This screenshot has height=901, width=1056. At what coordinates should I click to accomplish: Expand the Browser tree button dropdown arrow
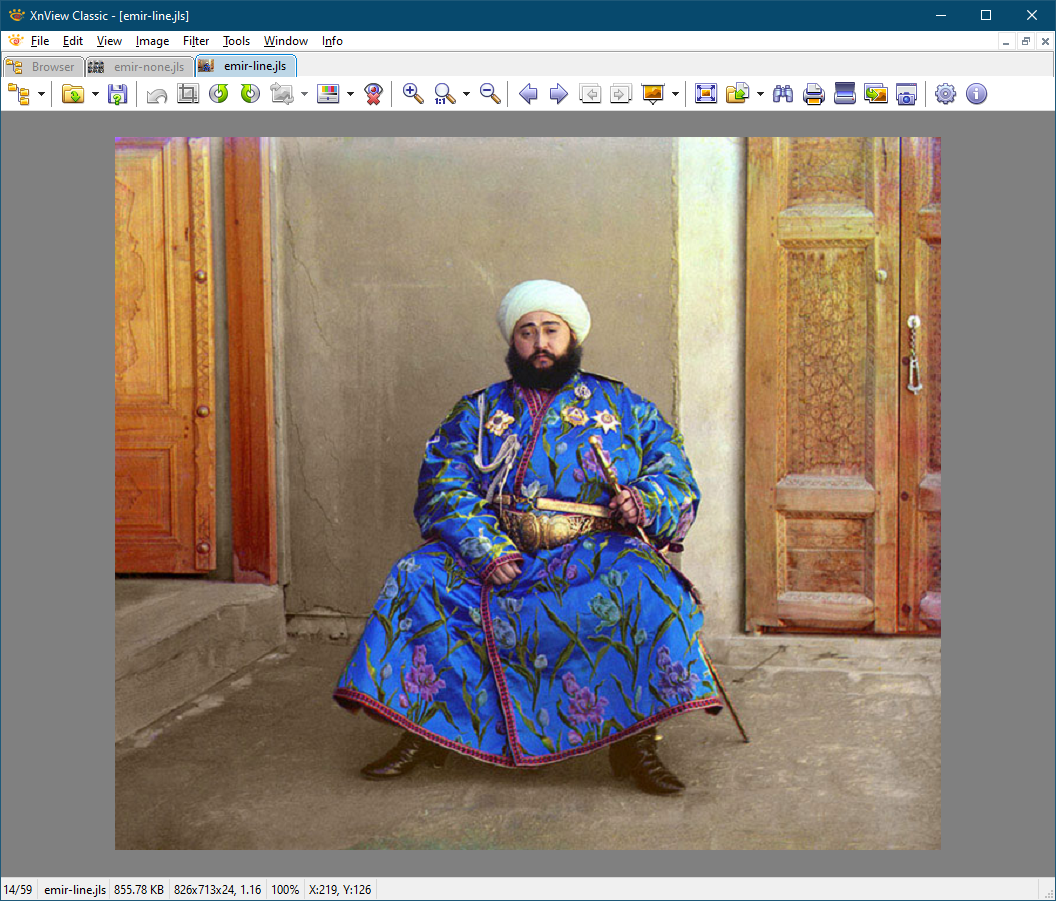click(x=41, y=94)
